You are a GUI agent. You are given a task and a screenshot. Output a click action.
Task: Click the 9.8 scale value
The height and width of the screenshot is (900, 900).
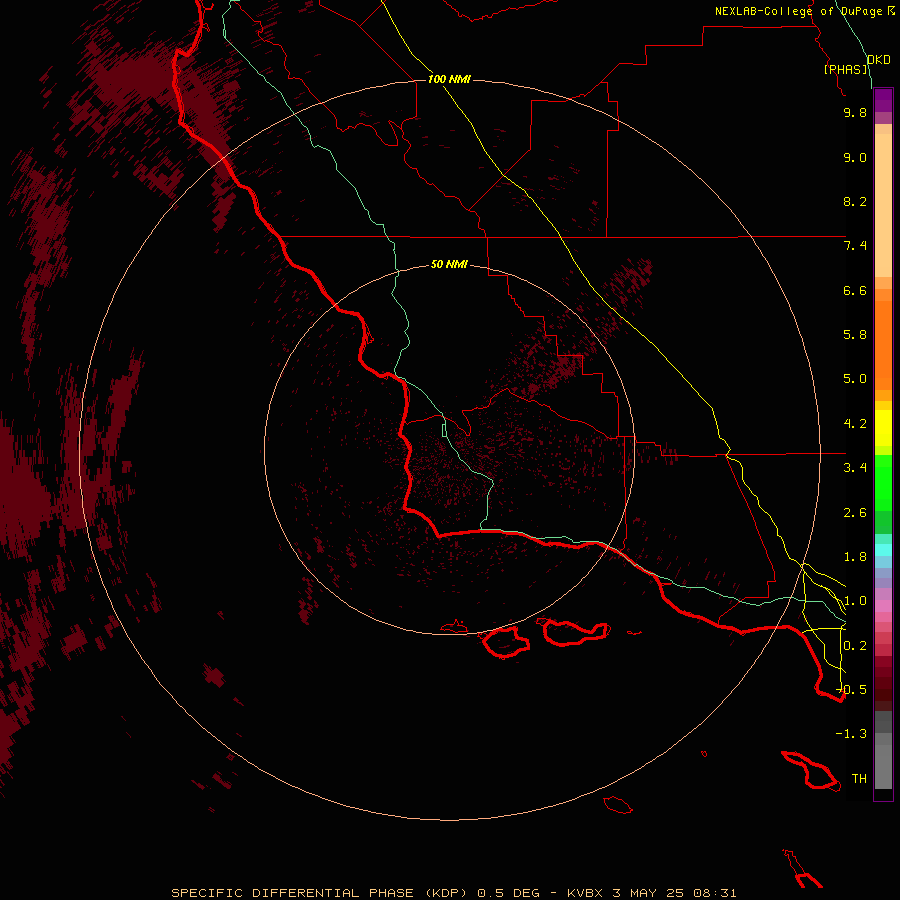point(855,112)
